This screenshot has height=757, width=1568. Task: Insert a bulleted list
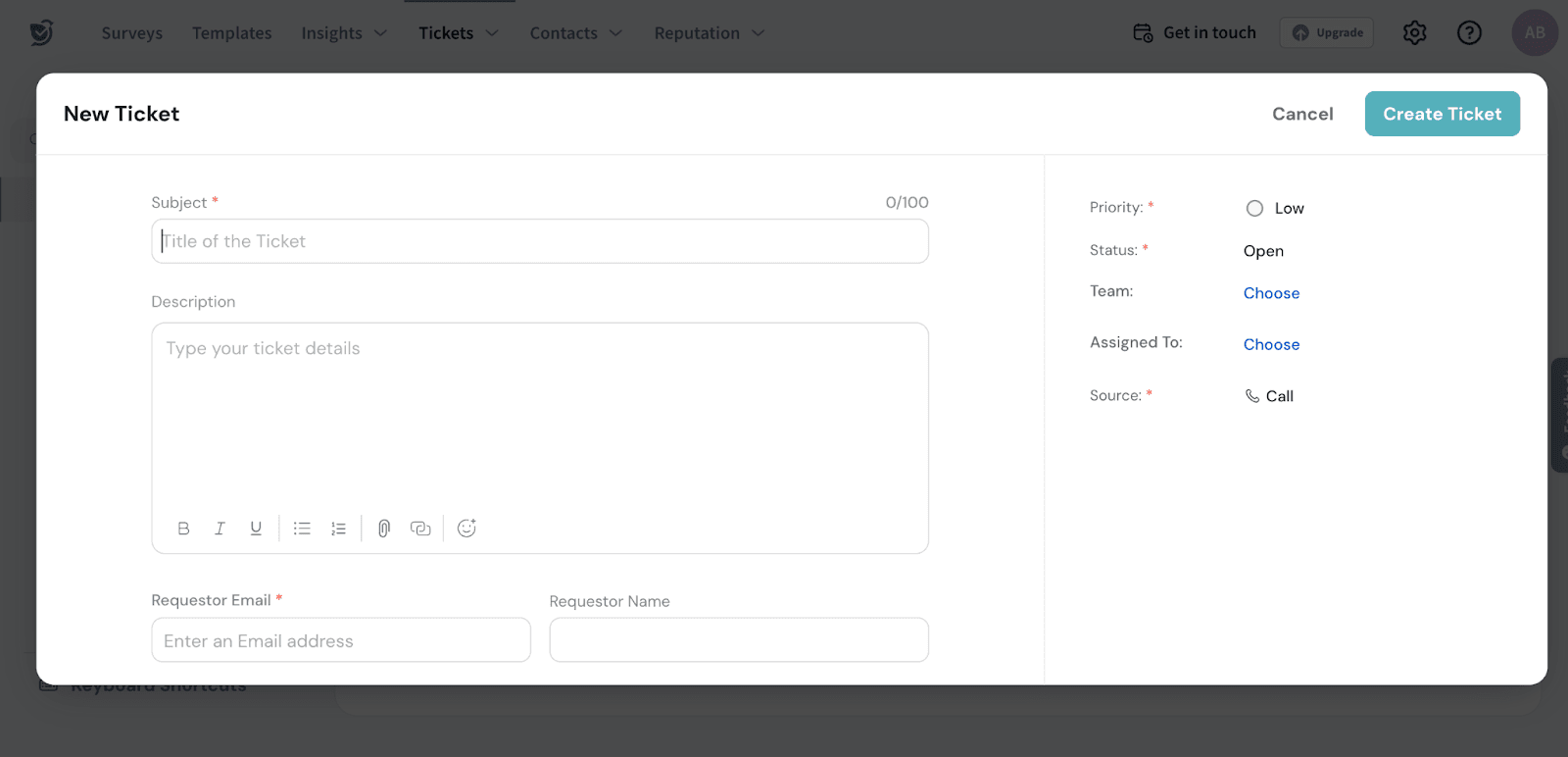tap(302, 529)
